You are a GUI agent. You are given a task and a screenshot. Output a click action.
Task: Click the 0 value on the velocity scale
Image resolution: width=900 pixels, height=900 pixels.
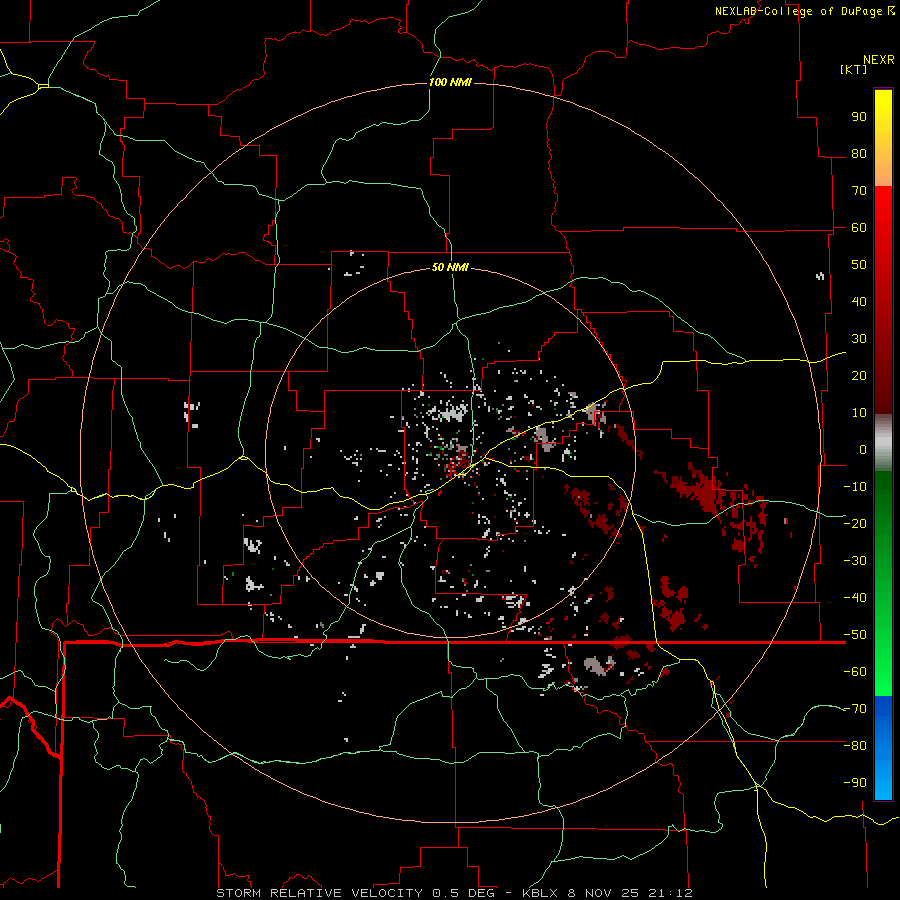[863, 450]
